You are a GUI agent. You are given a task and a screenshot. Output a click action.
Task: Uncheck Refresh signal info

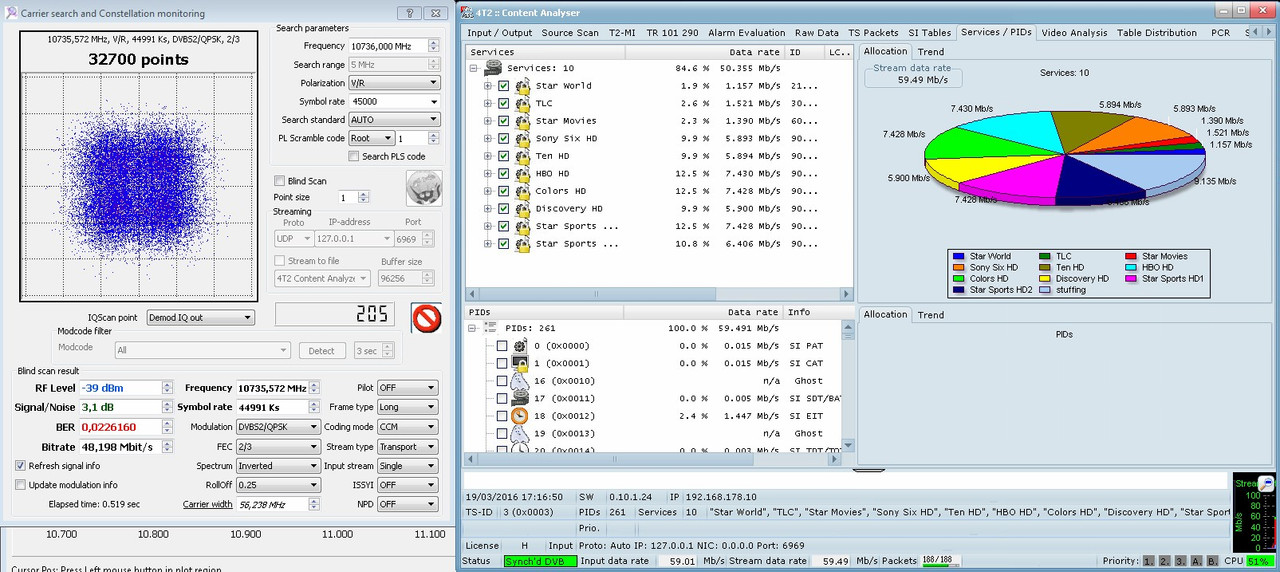coord(21,465)
